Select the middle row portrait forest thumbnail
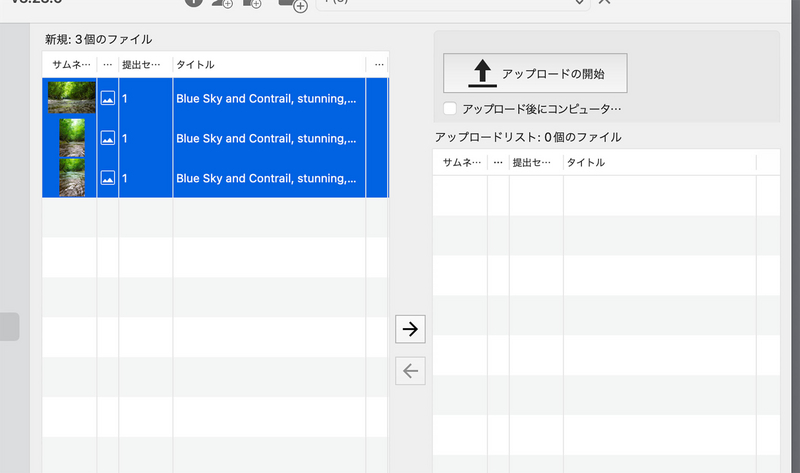800x473 pixels. coord(72,138)
